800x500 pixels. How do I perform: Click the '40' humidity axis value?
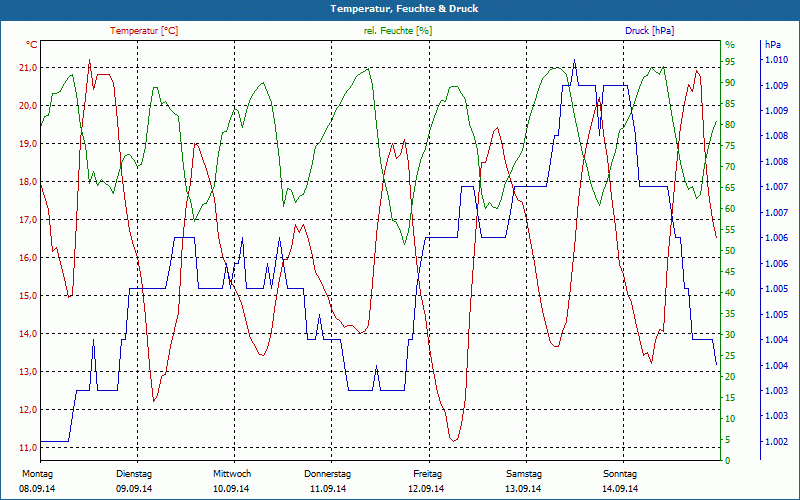click(x=730, y=293)
